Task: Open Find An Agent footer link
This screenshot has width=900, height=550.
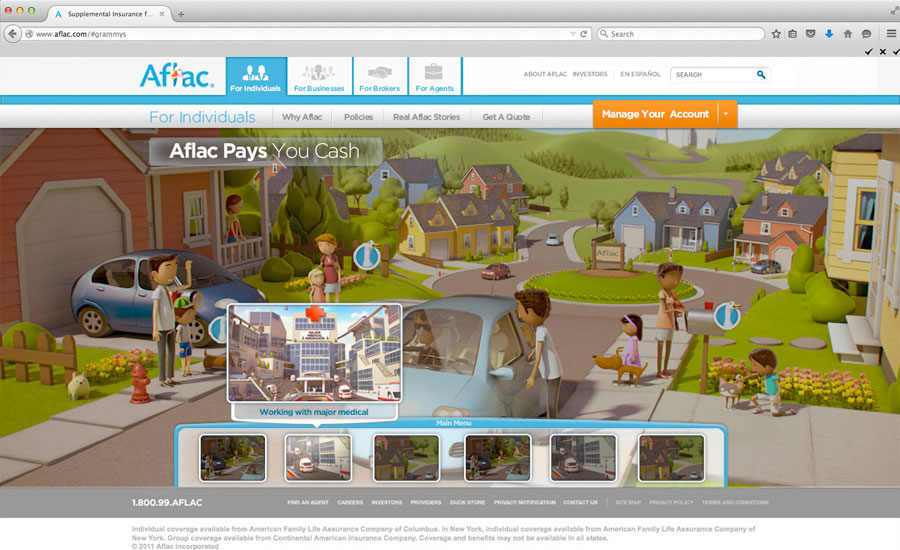Action: [308, 502]
